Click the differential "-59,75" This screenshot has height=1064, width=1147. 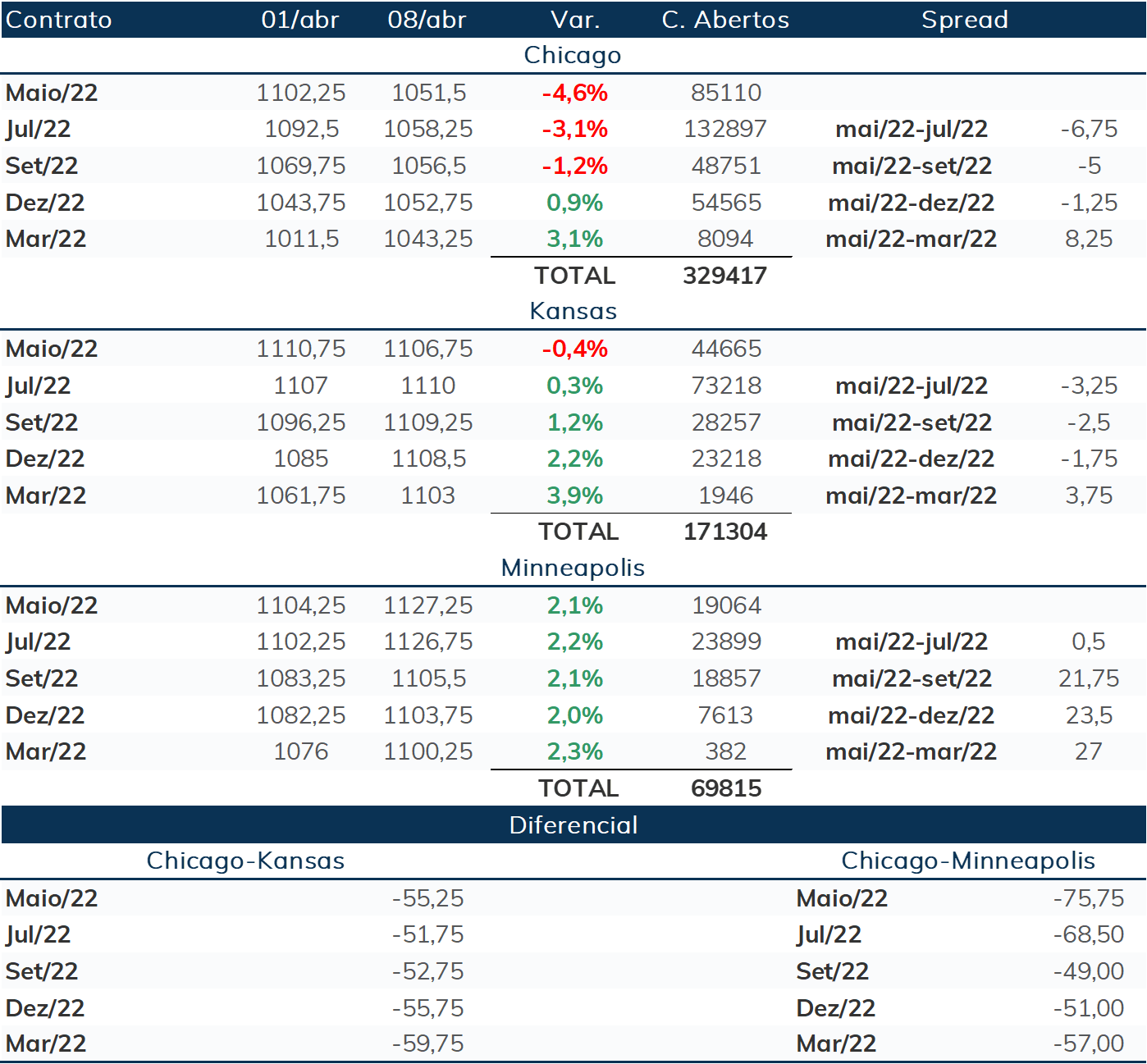click(427, 1043)
